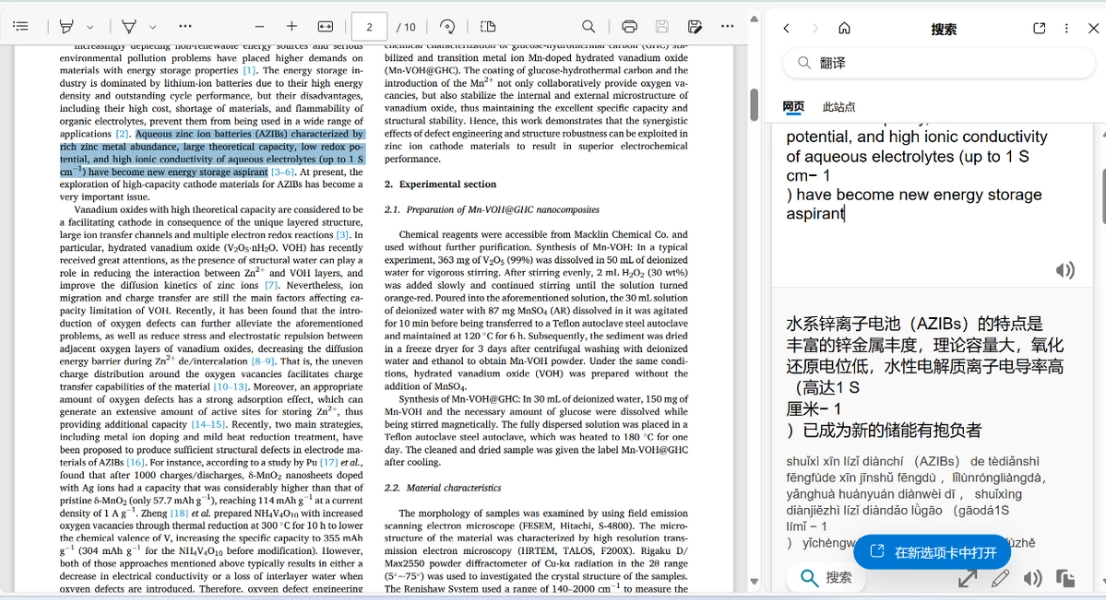
Task: Open citation link [18] in PDF
Action: [x=179, y=513]
